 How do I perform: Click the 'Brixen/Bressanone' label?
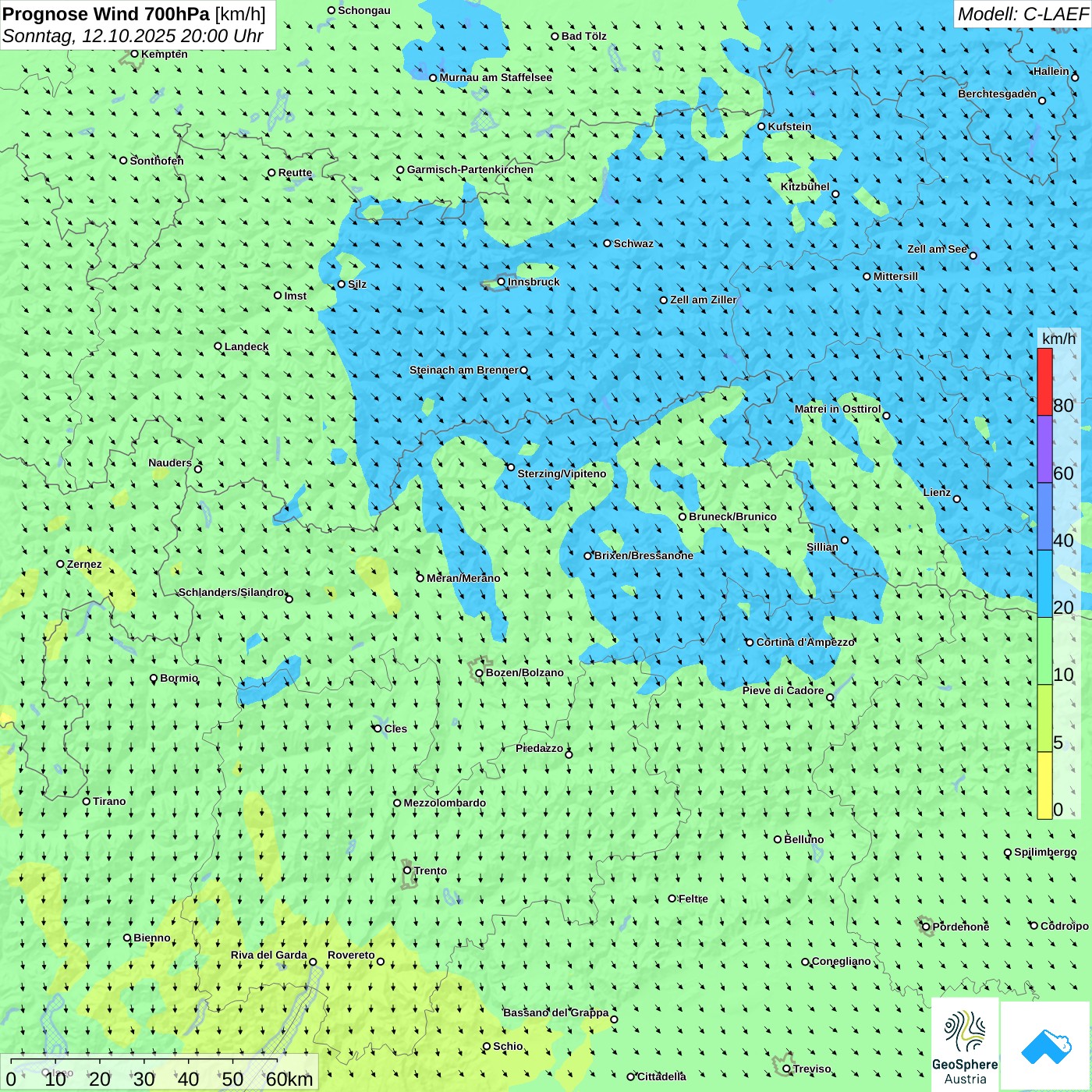tap(643, 555)
